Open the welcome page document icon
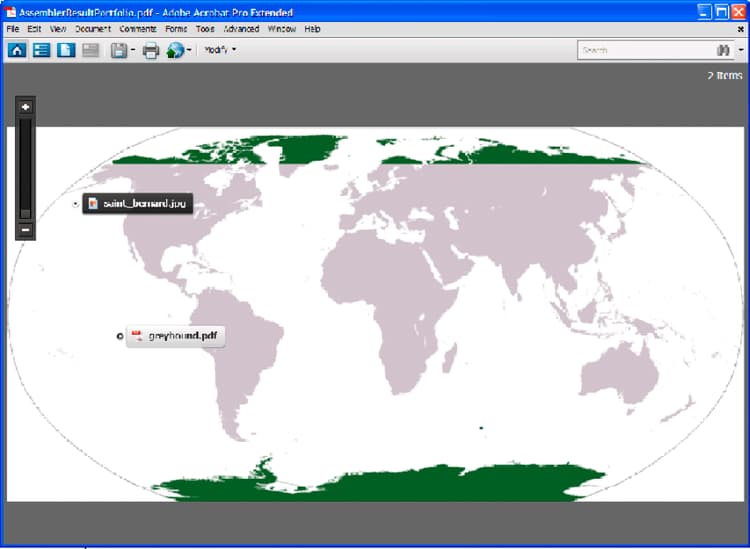750x549 pixels. (x=66, y=50)
